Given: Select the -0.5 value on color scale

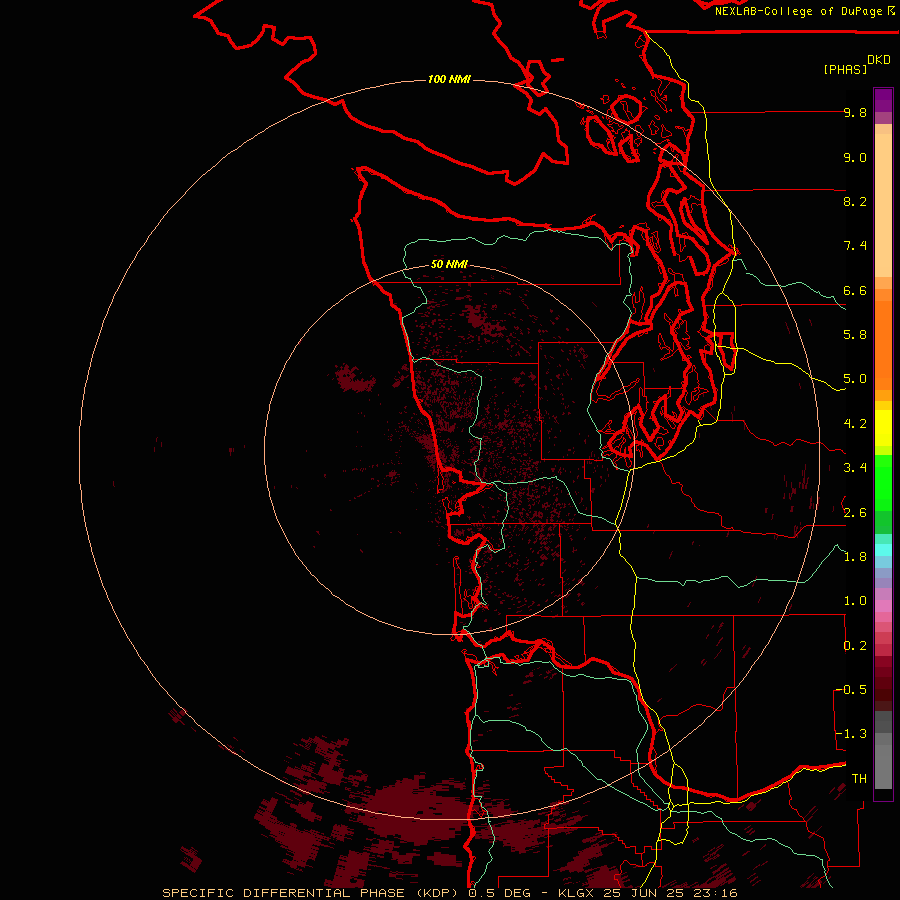Looking at the screenshot, I should coord(851,690).
